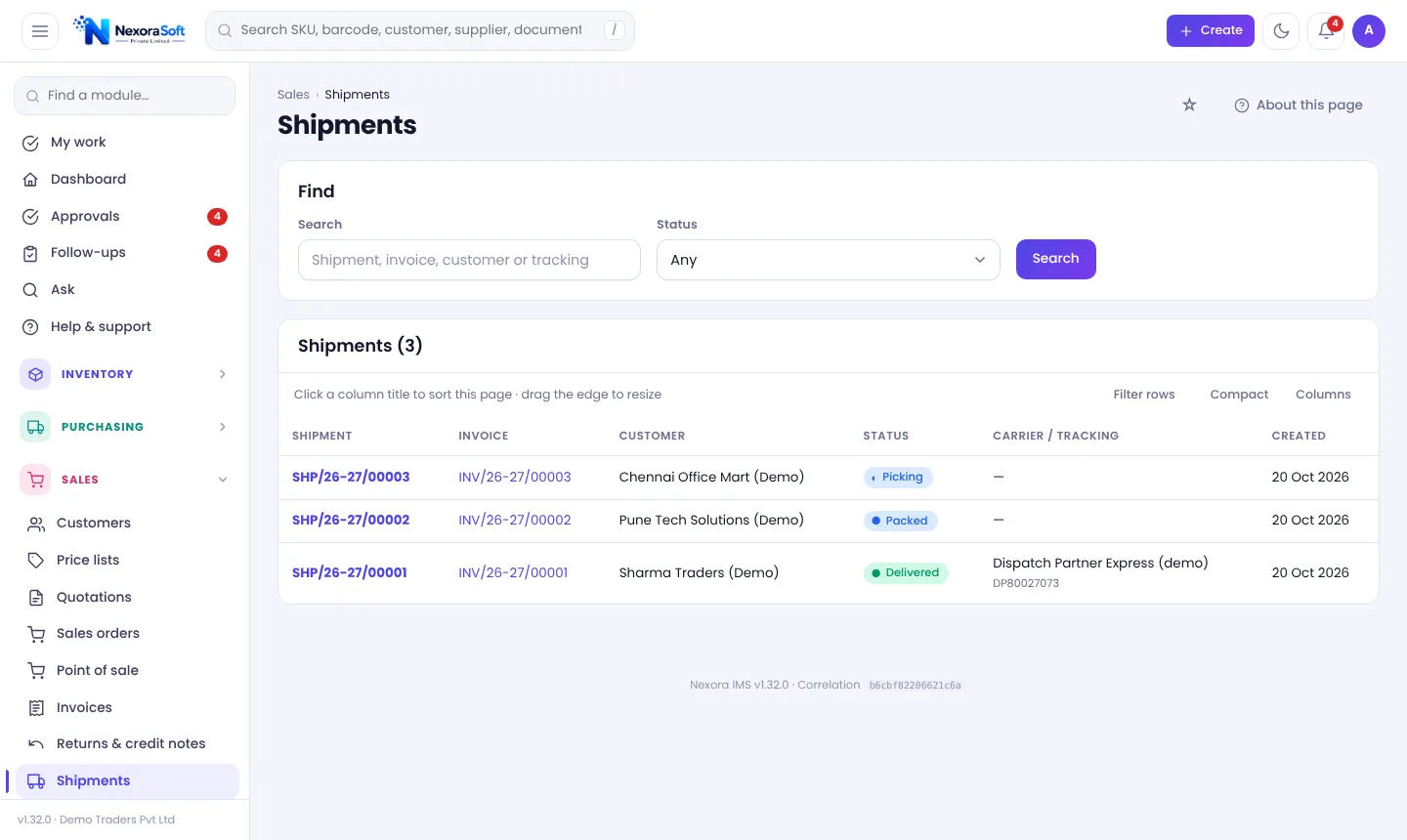Open Sales orders
Viewport: 1407px width, 840px height.
click(x=127, y=634)
